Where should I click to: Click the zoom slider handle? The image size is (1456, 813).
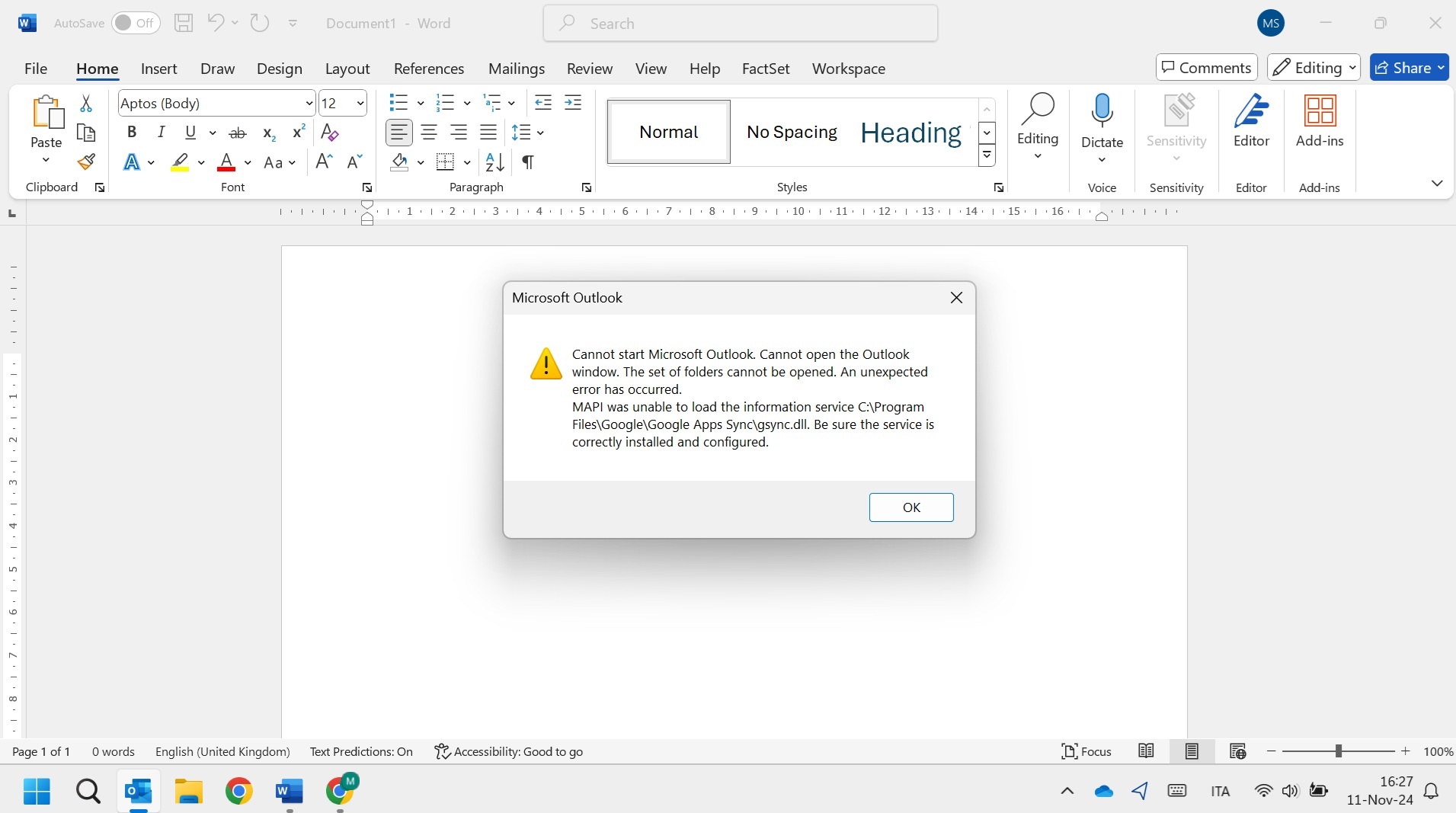(1339, 751)
